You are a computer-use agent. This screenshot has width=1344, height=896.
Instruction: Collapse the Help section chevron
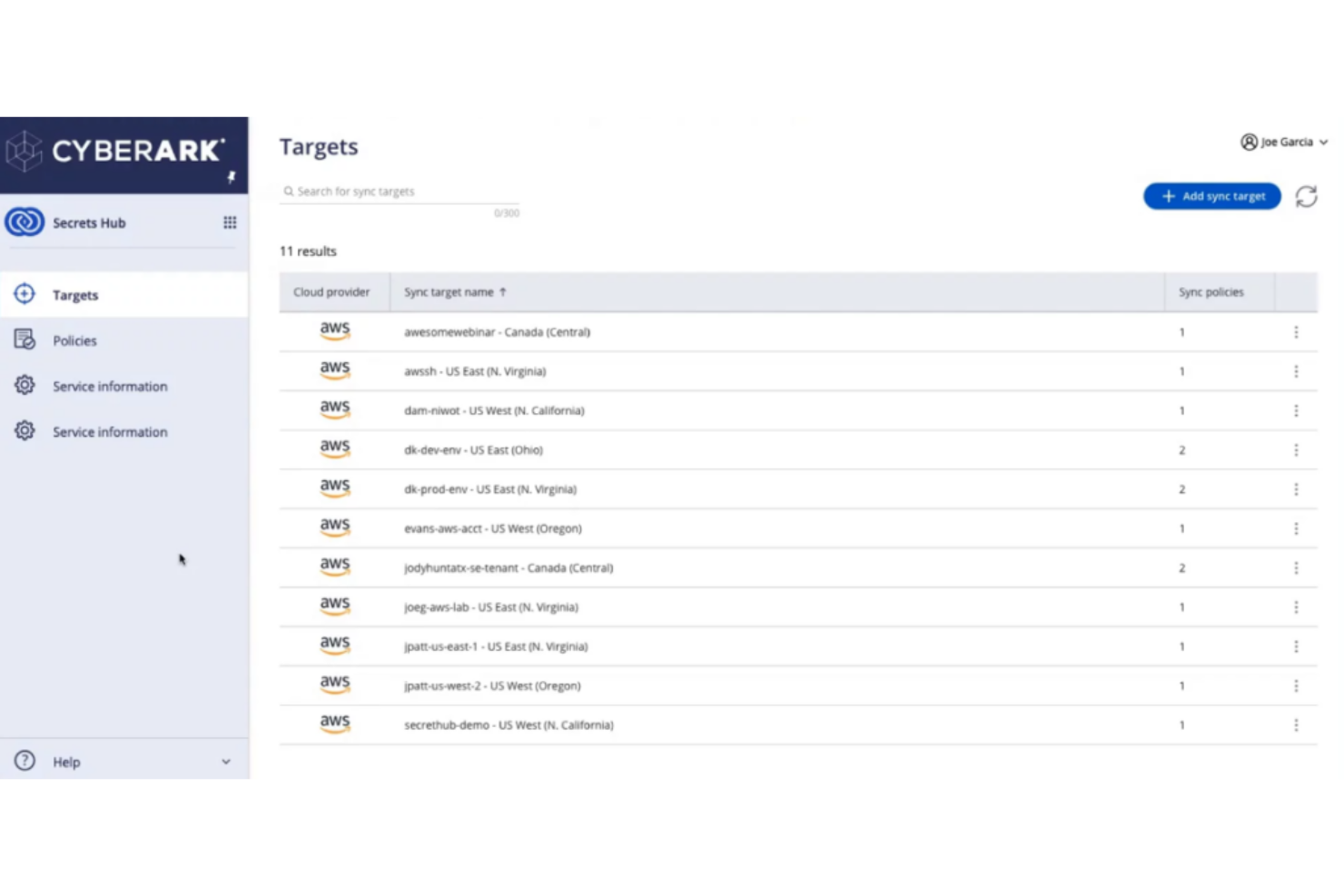coord(225,761)
